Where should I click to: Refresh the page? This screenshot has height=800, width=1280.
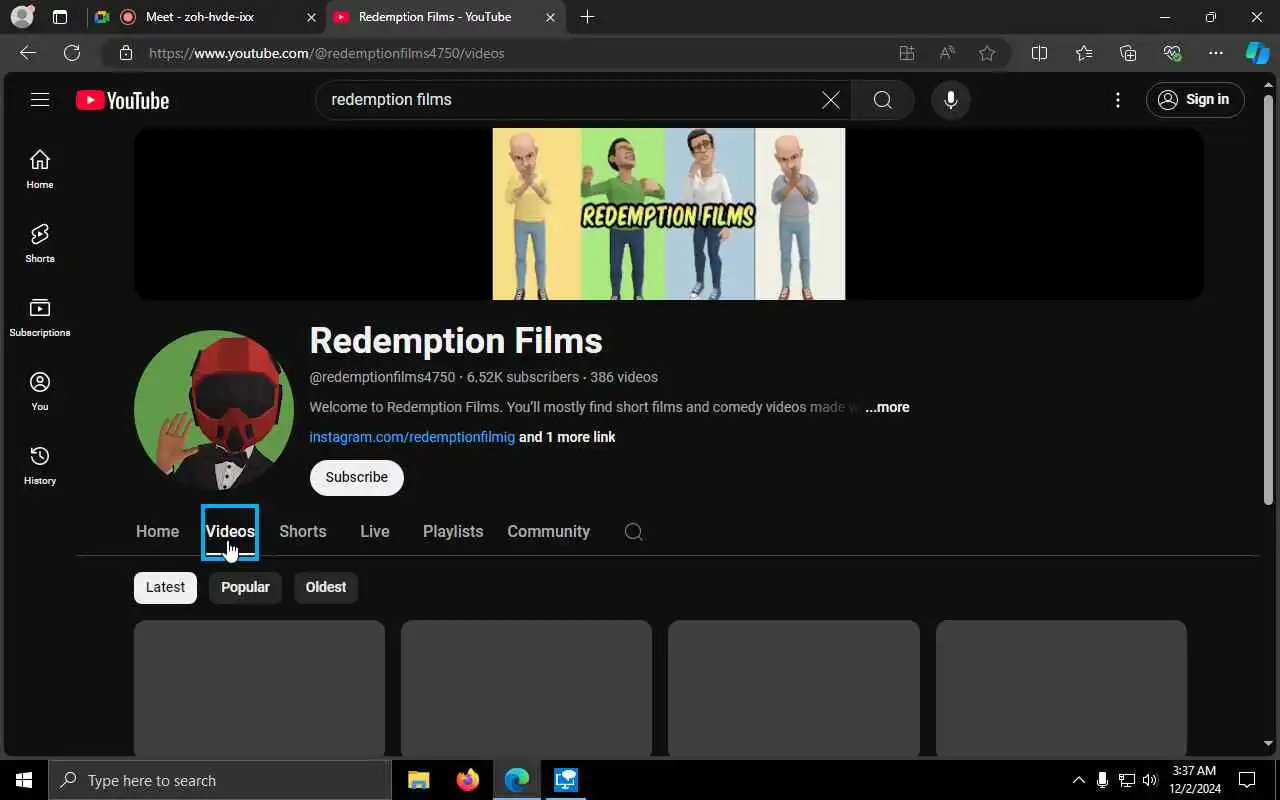[72, 53]
